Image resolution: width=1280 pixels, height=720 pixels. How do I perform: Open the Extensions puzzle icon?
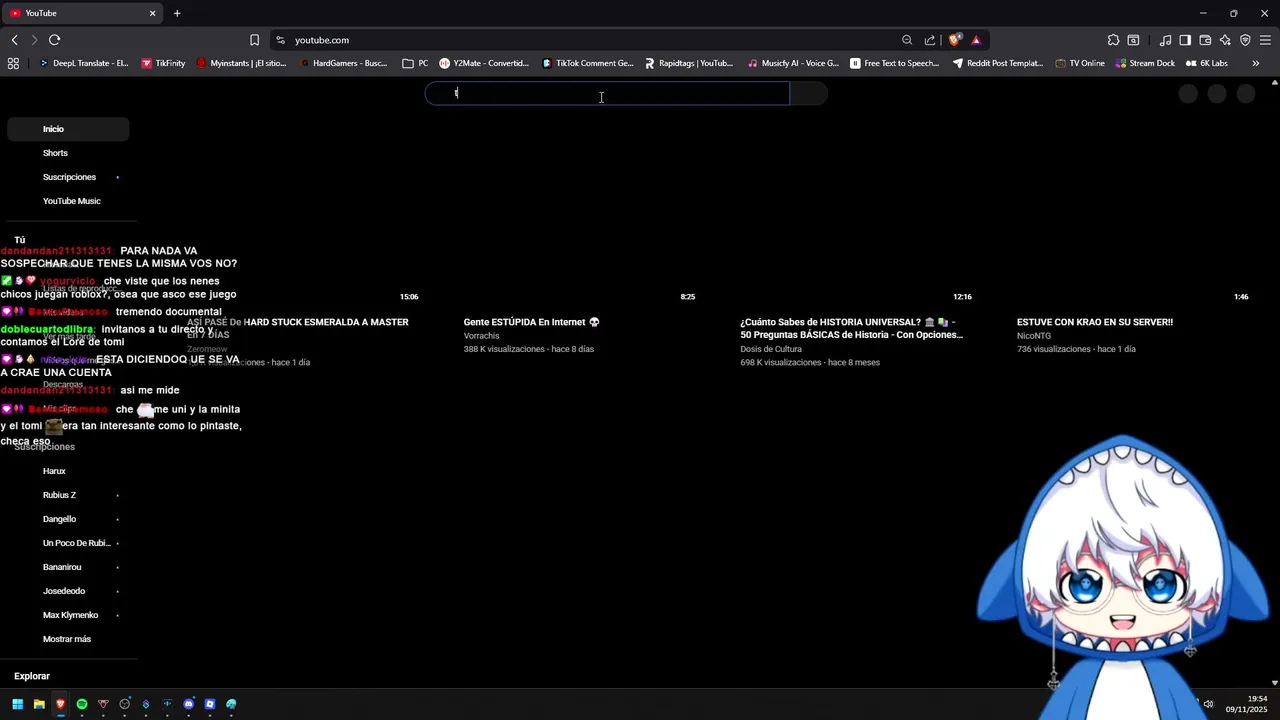[1113, 40]
